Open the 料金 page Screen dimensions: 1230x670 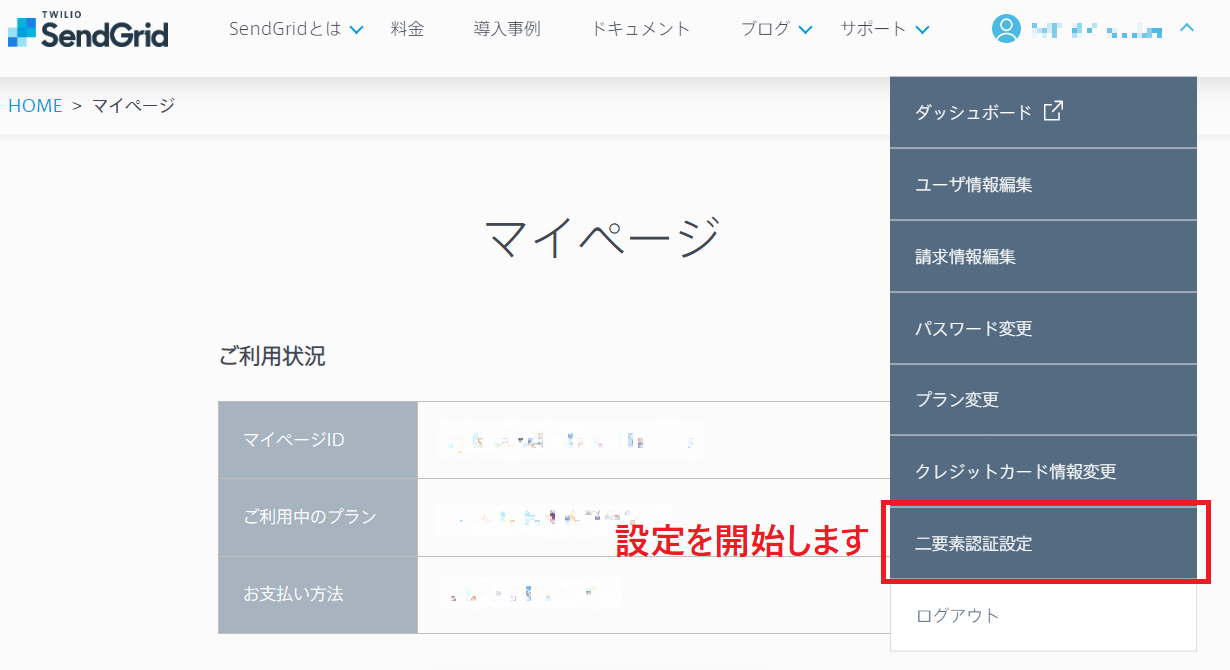click(x=408, y=29)
